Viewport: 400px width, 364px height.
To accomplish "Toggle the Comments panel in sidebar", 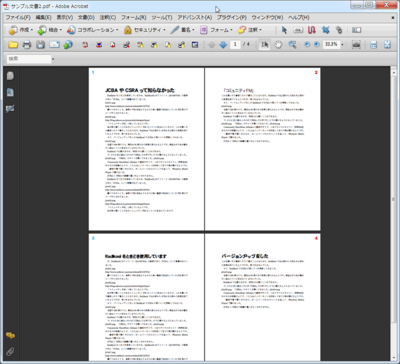I will 10,336.
